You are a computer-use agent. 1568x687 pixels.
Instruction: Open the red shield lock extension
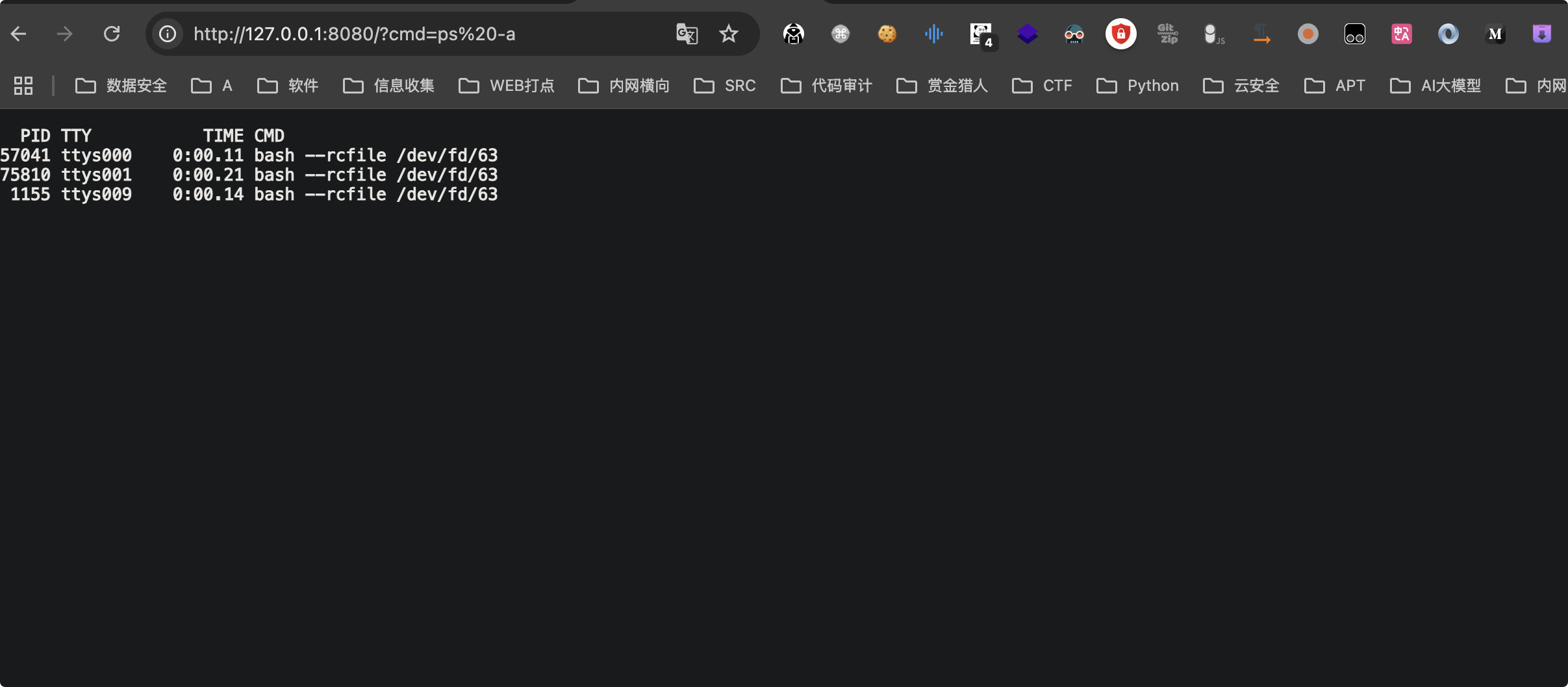click(x=1121, y=34)
